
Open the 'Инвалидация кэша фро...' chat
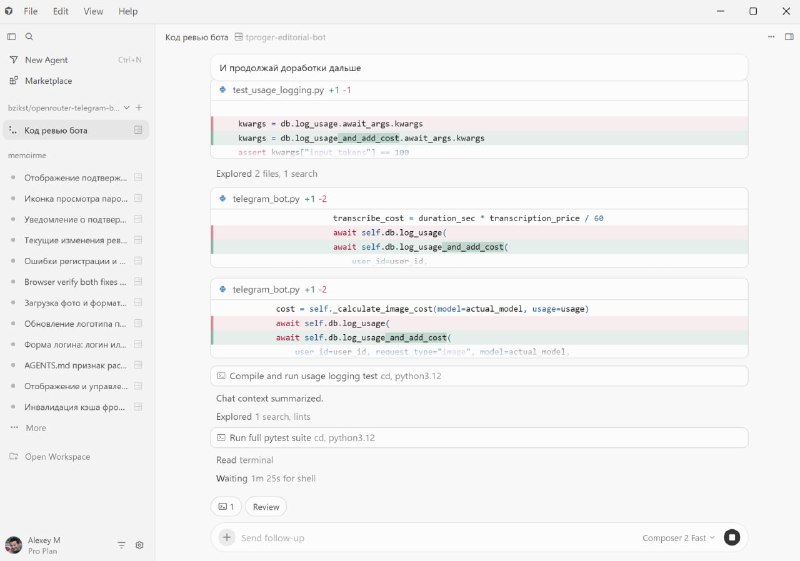[x=76, y=407]
